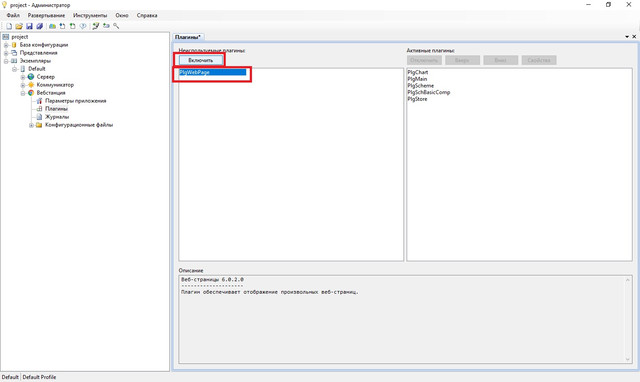Image resolution: width=640 pixels, height=382 pixels.
Task: Click the instance status toolbar icon
Action: point(83,26)
